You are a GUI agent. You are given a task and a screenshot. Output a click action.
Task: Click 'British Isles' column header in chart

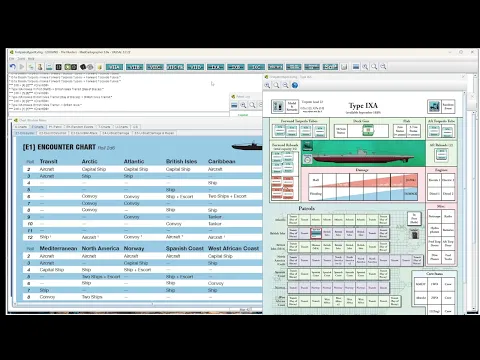(182, 161)
